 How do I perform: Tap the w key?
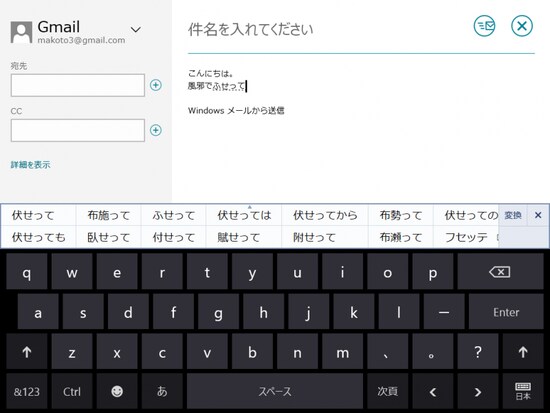[x=72, y=272]
